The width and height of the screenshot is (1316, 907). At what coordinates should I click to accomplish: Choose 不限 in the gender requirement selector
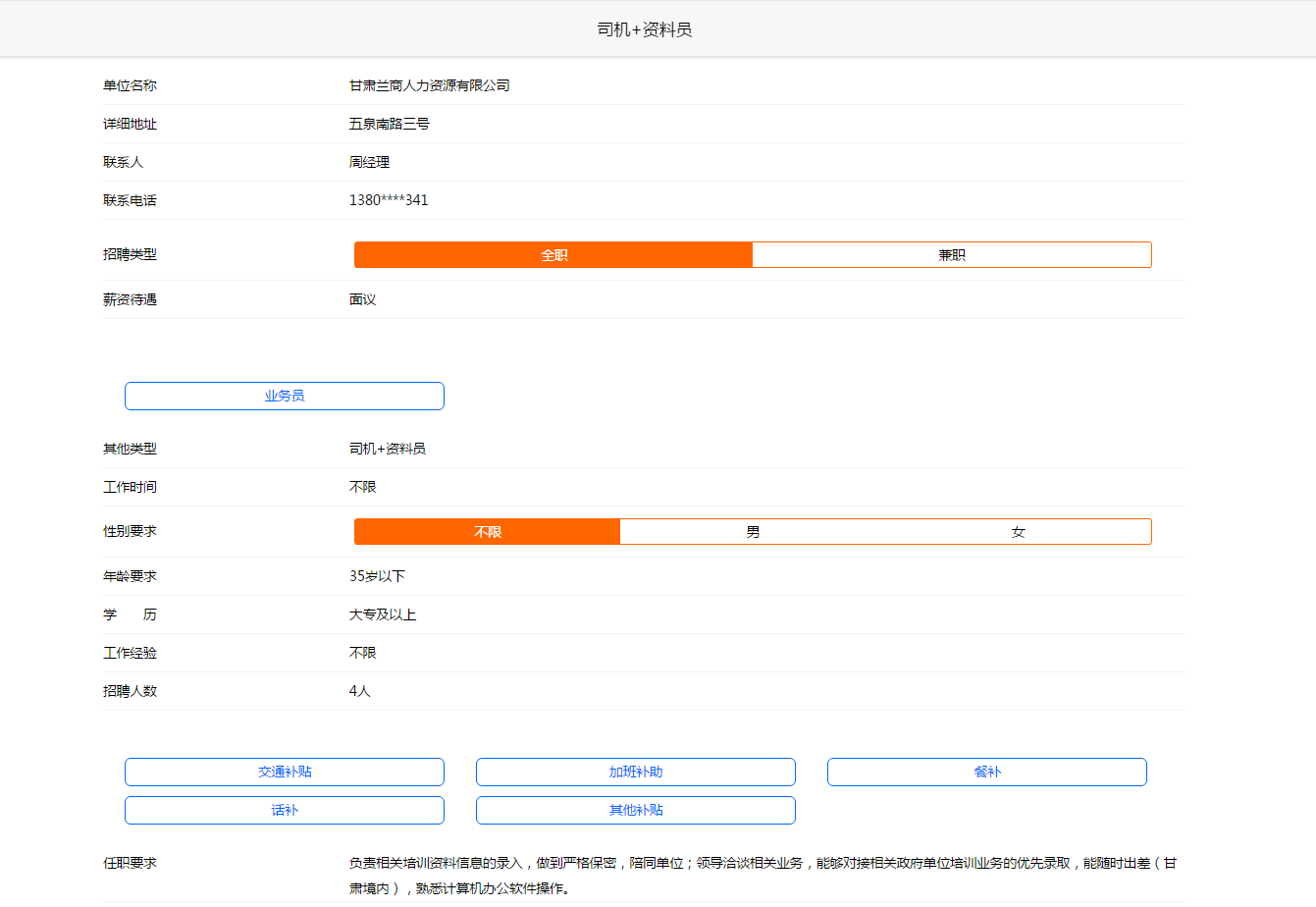click(488, 532)
